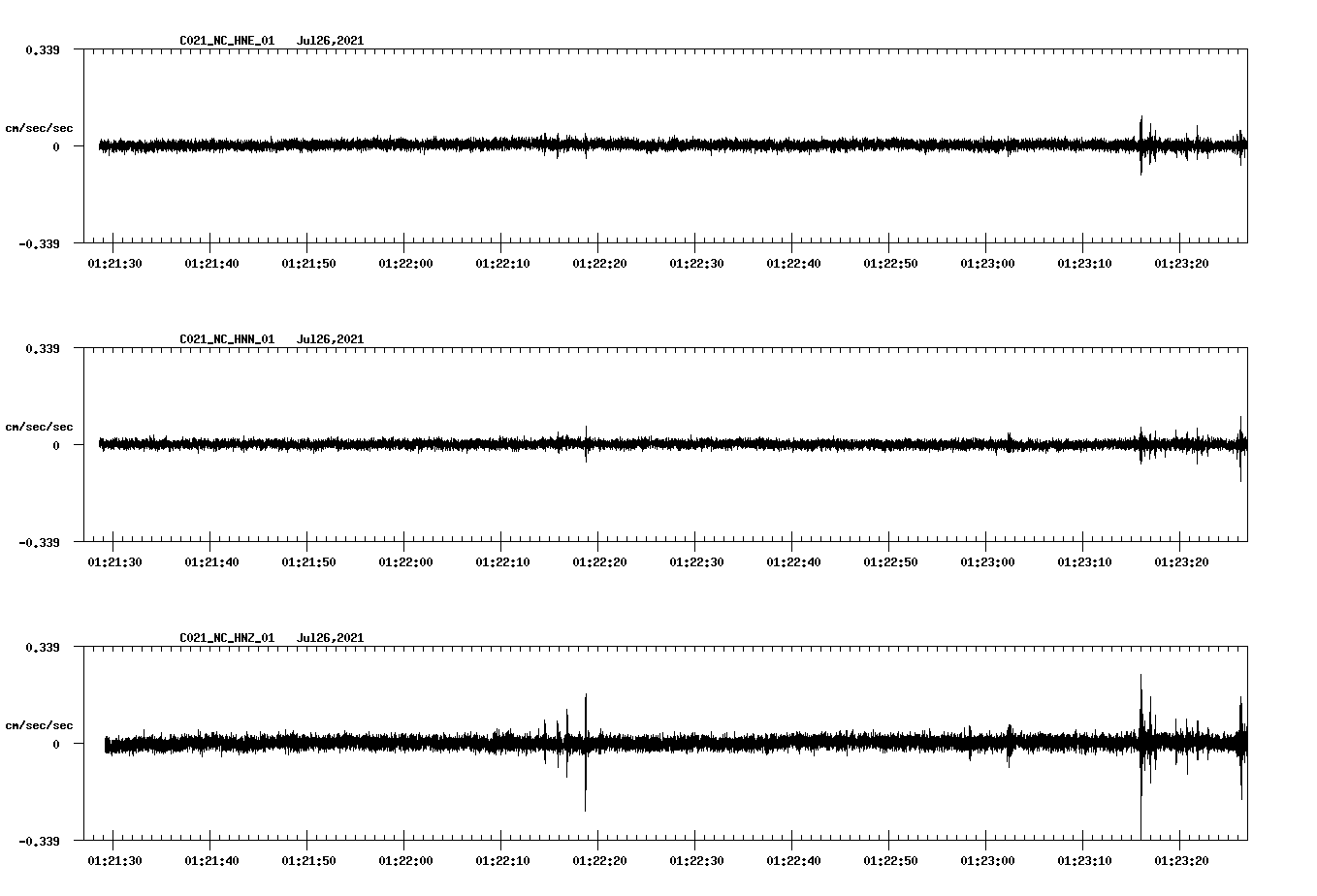Screen dimensions: 1317x896
Task: Click the Jul26,2021 date label on the HNZ plot
Action: point(330,637)
